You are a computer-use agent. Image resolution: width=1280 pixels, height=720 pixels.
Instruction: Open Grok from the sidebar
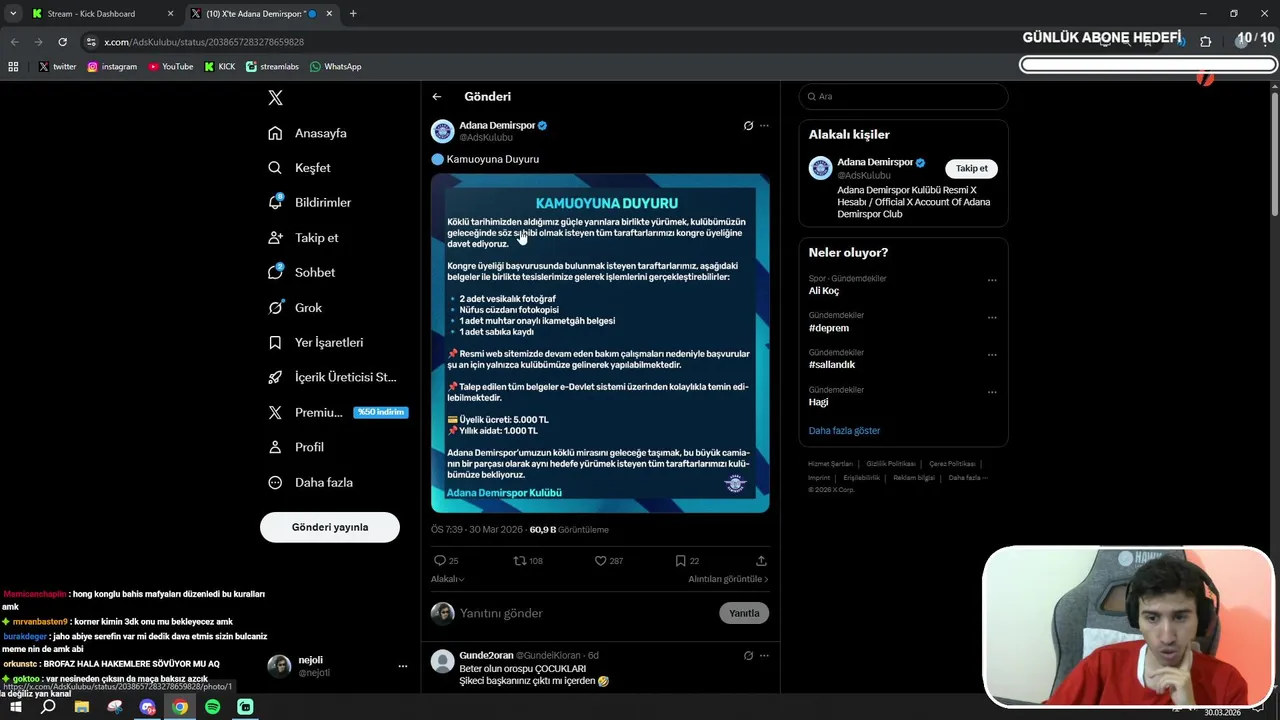[x=295, y=308]
